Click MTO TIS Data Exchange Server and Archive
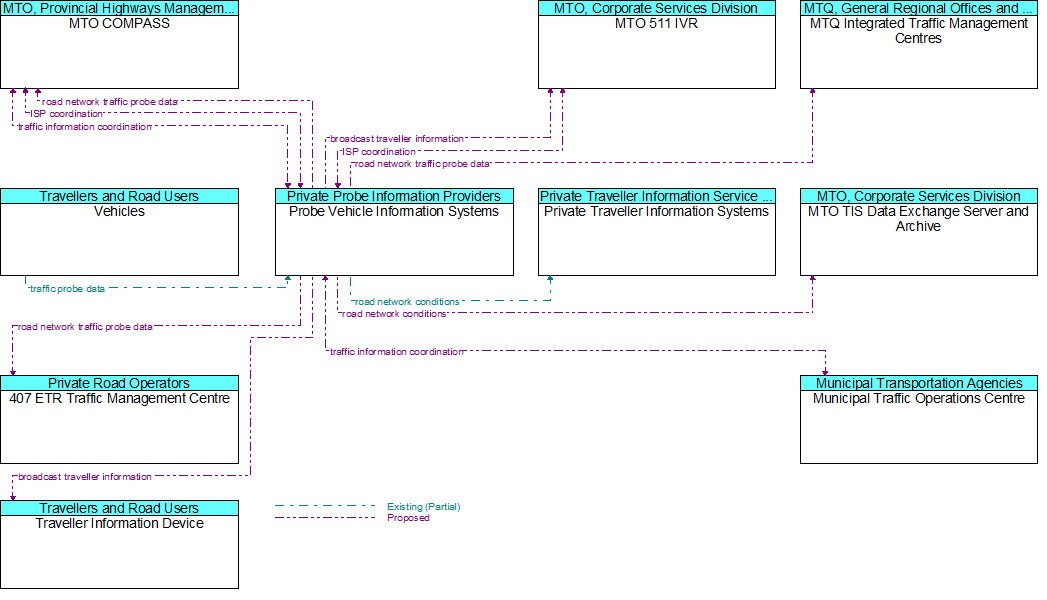Viewport: 1047px width, 600px height. click(x=919, y=232)
